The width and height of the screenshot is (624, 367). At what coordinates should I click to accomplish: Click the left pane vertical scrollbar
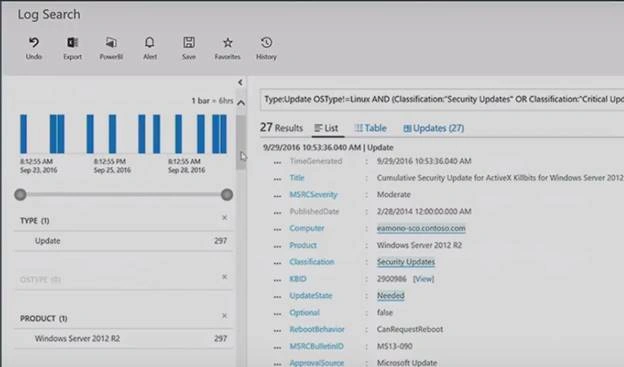click(241, 142)
